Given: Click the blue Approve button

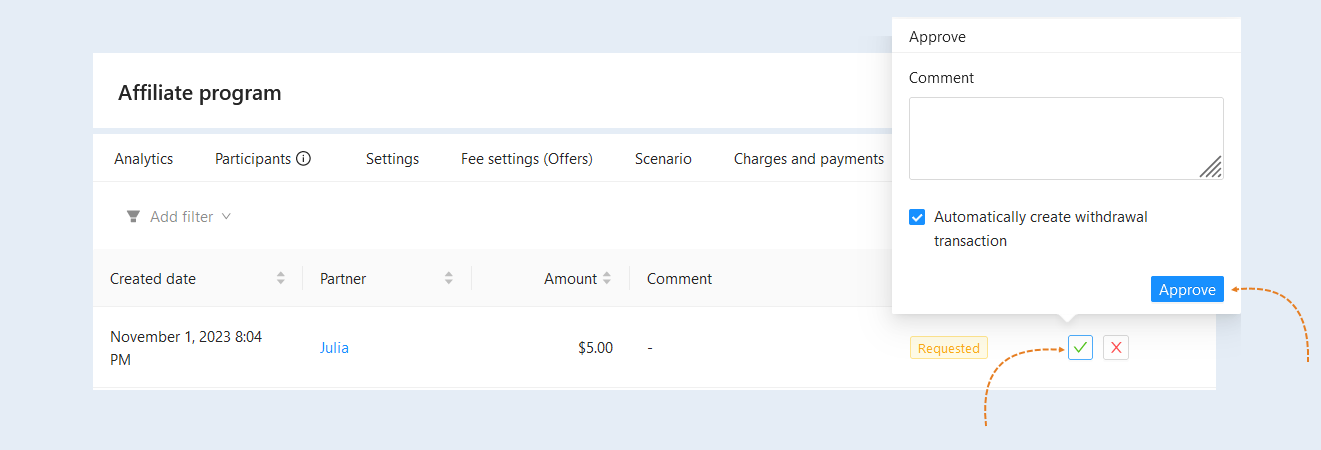Looking at the screenshot, I should tap(1187, 289).
